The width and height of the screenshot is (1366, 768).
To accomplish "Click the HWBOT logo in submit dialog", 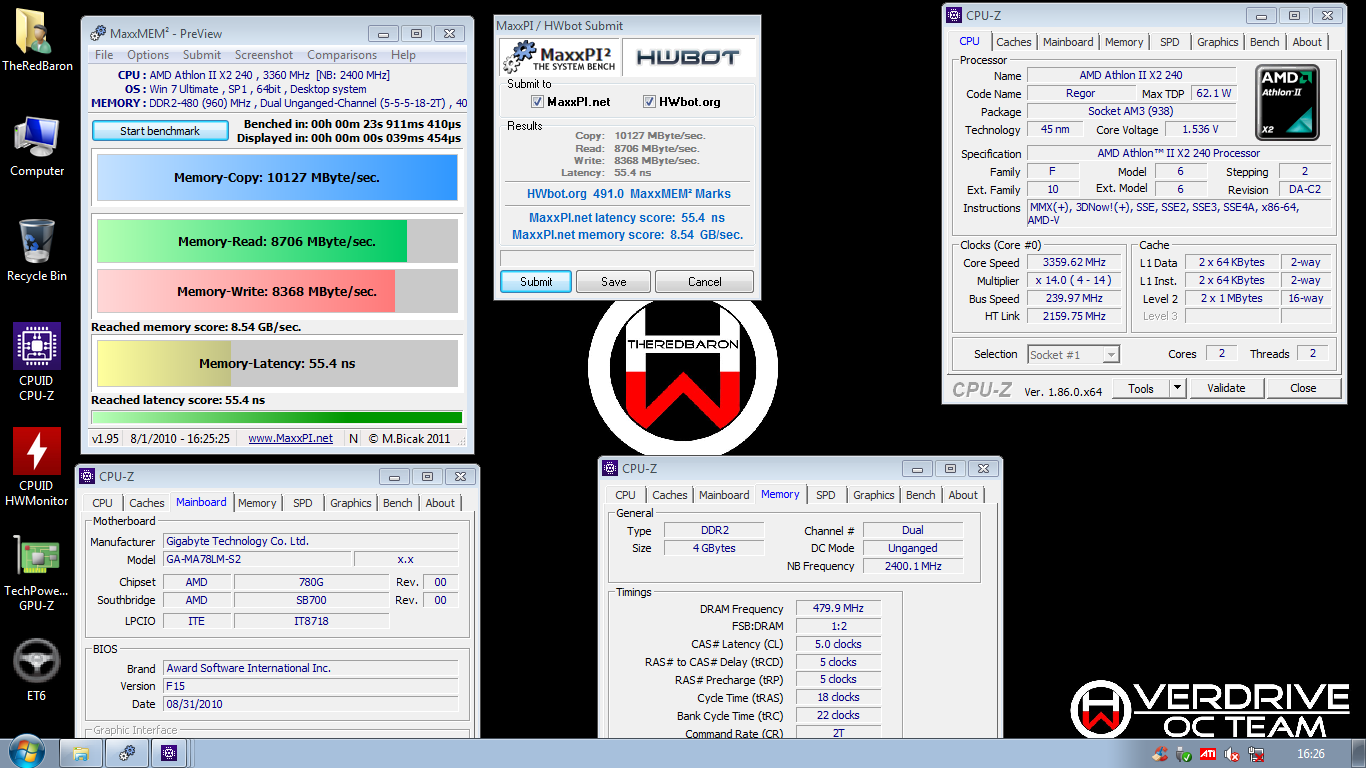I will point(688,57).
